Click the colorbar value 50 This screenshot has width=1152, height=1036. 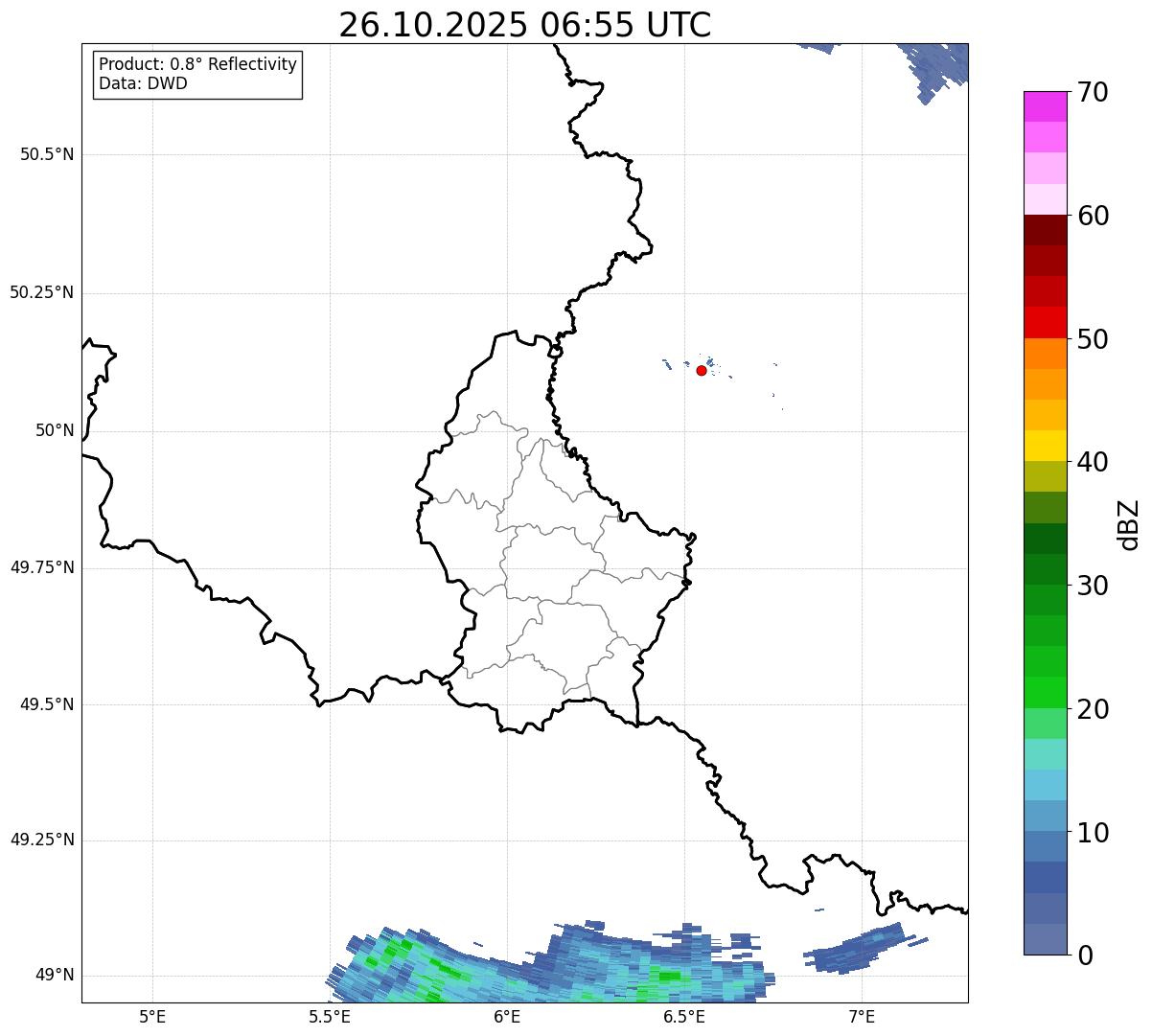1093,339
